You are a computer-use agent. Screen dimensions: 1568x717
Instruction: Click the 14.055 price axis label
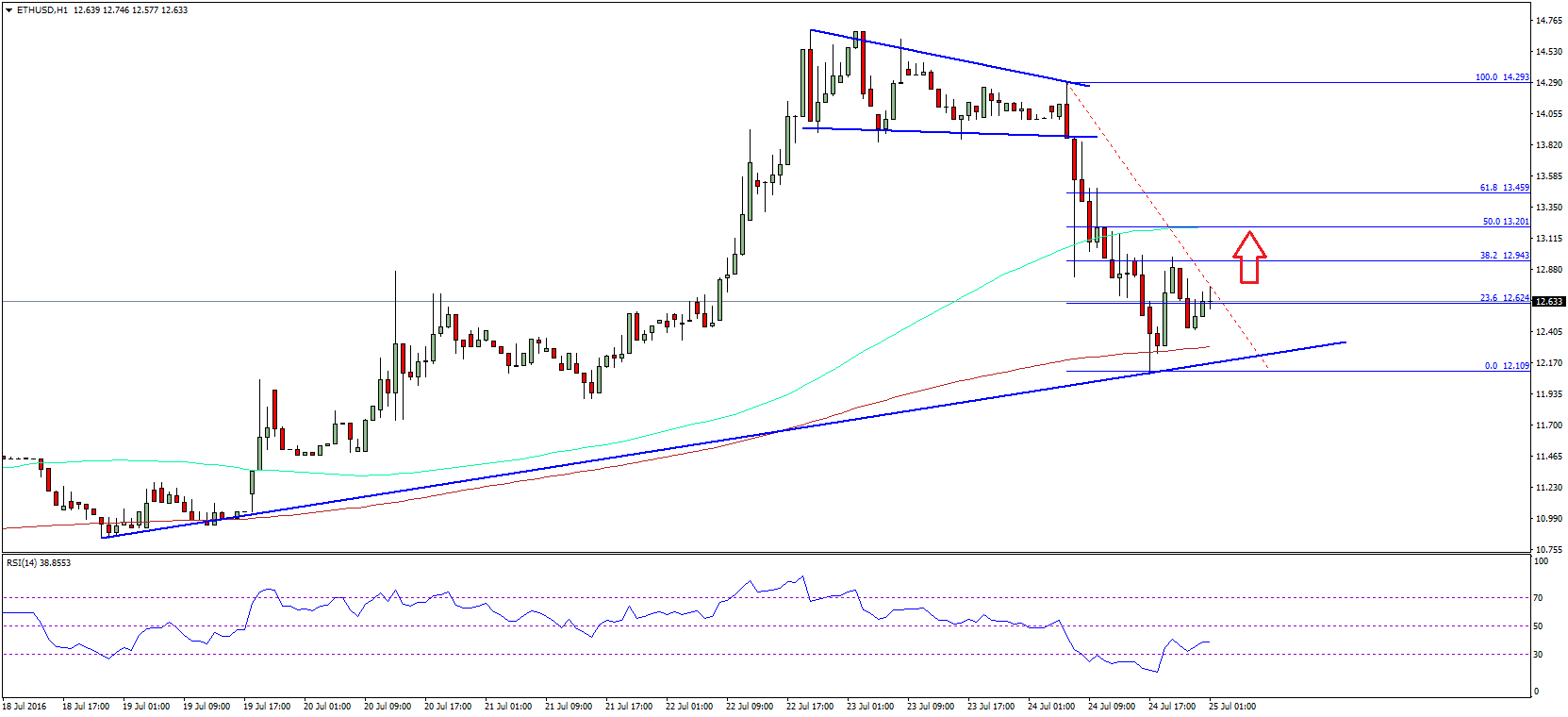click(1548, 114)
